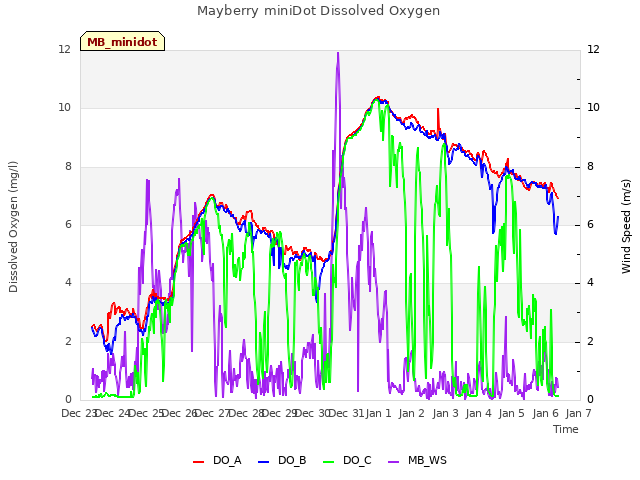Click the Time axis label

[566, 429]
